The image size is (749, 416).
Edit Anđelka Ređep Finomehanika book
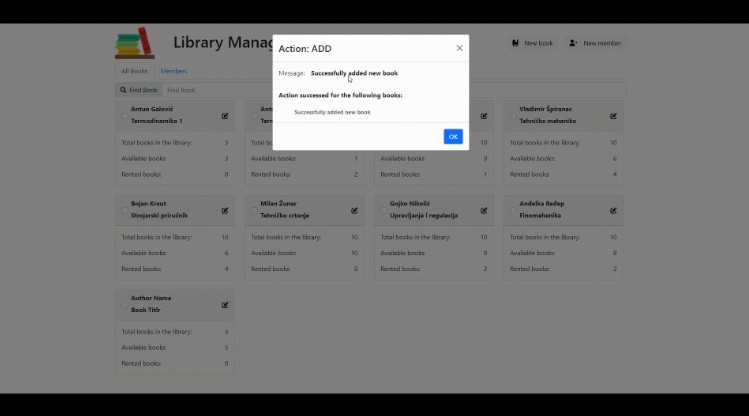point(613,210)
